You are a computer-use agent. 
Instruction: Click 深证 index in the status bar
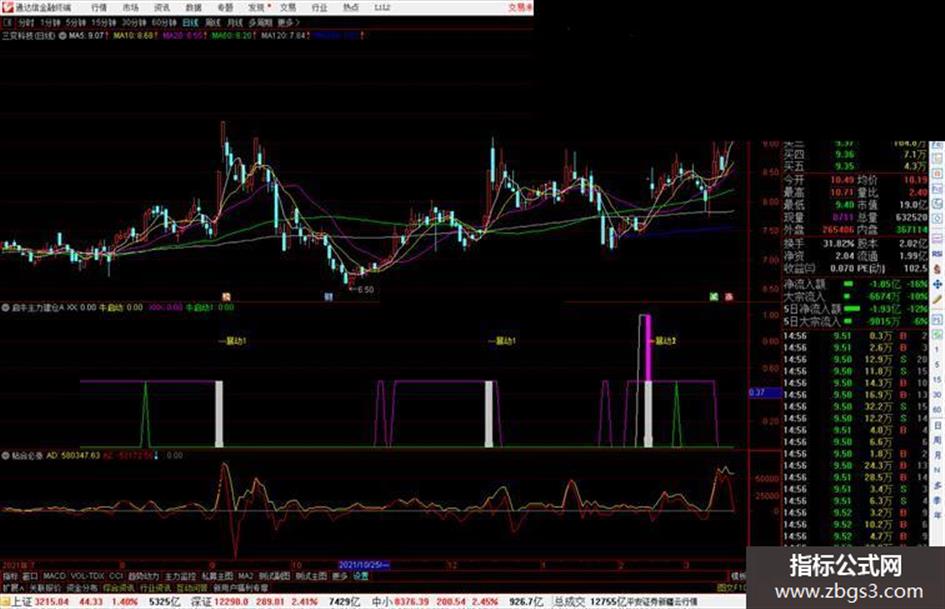[x=201, y=602]
